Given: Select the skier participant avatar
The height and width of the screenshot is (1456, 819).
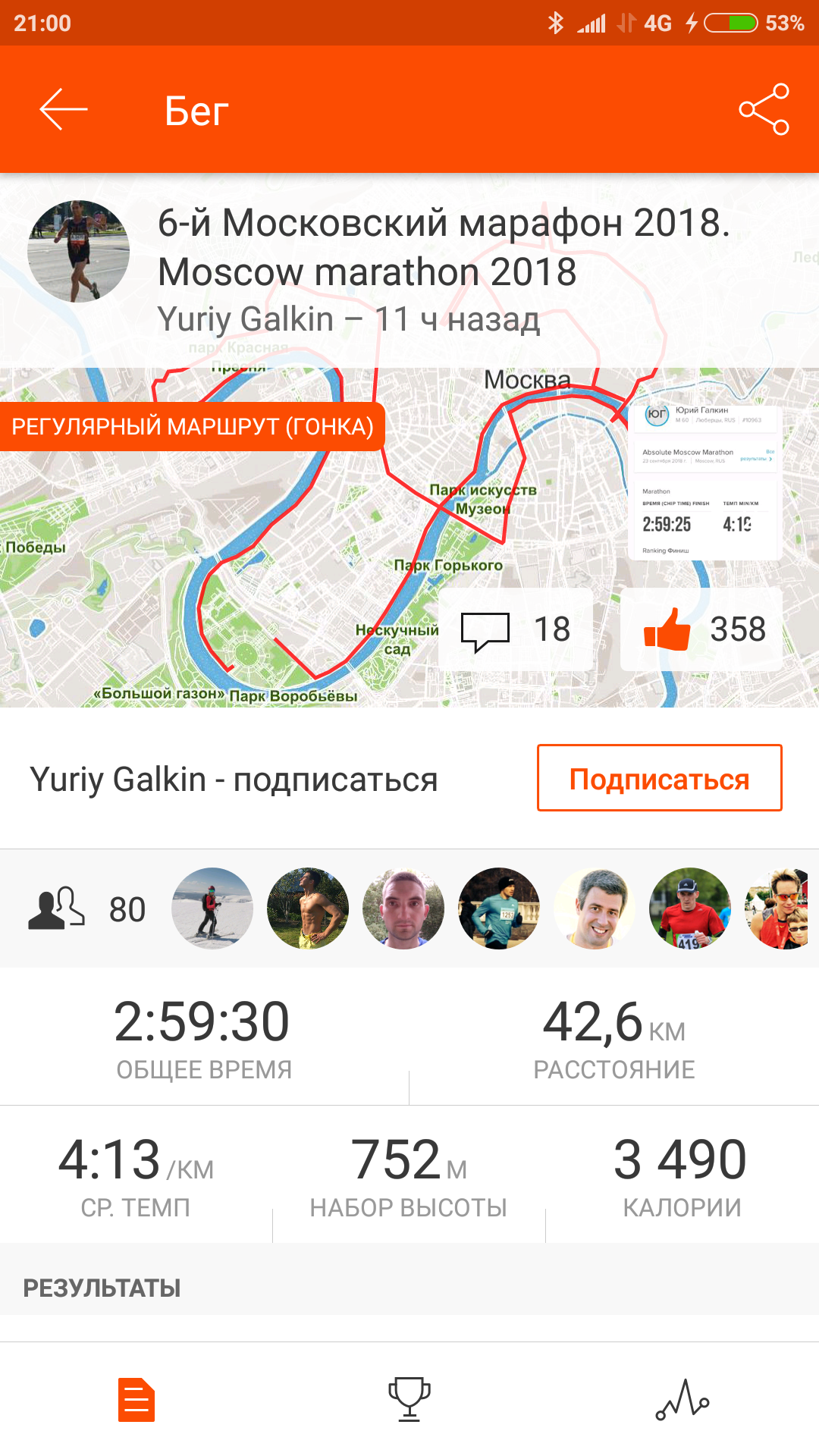Looking at the screenshot, I should (x=212, y=908).
